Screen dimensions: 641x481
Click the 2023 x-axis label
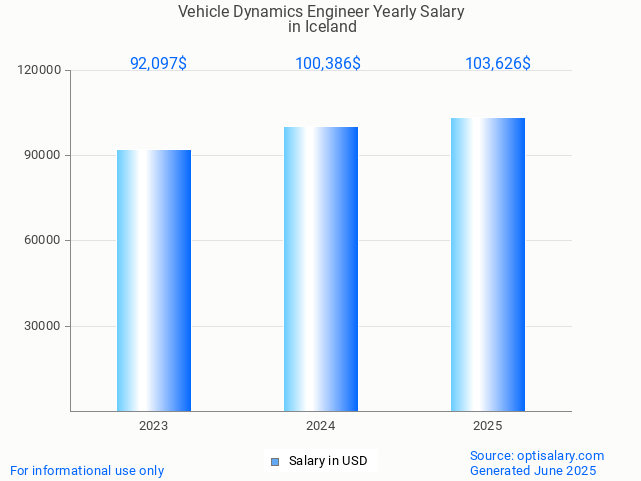154,426
